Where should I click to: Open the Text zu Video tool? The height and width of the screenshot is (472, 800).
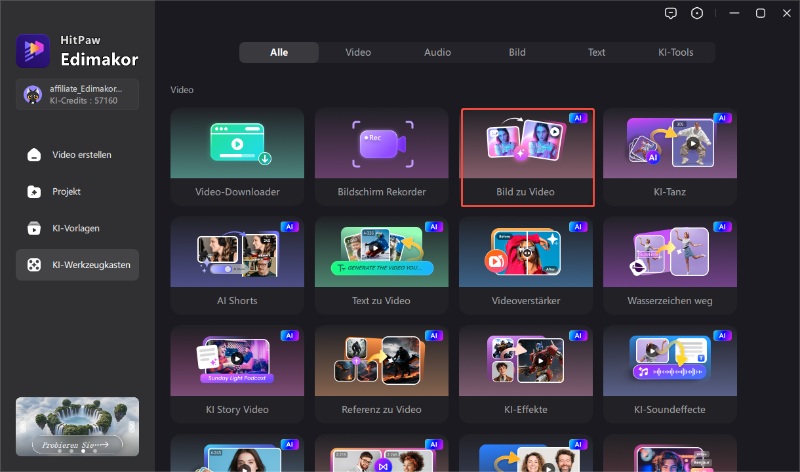tap(382, 265)
